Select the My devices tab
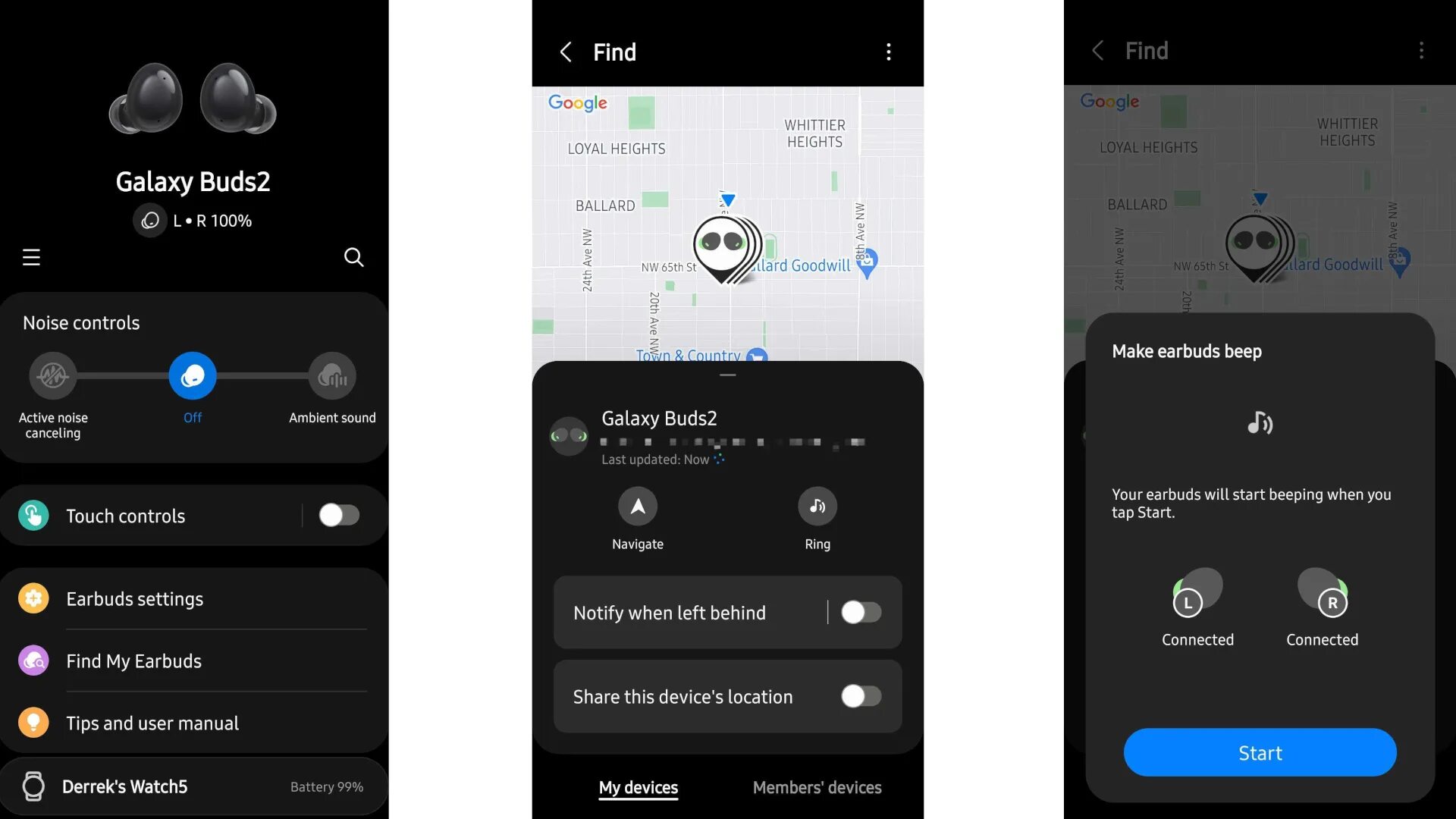The height and width of the screenshot is (819, 1456). pyautogui.click(x=638, y=788)
